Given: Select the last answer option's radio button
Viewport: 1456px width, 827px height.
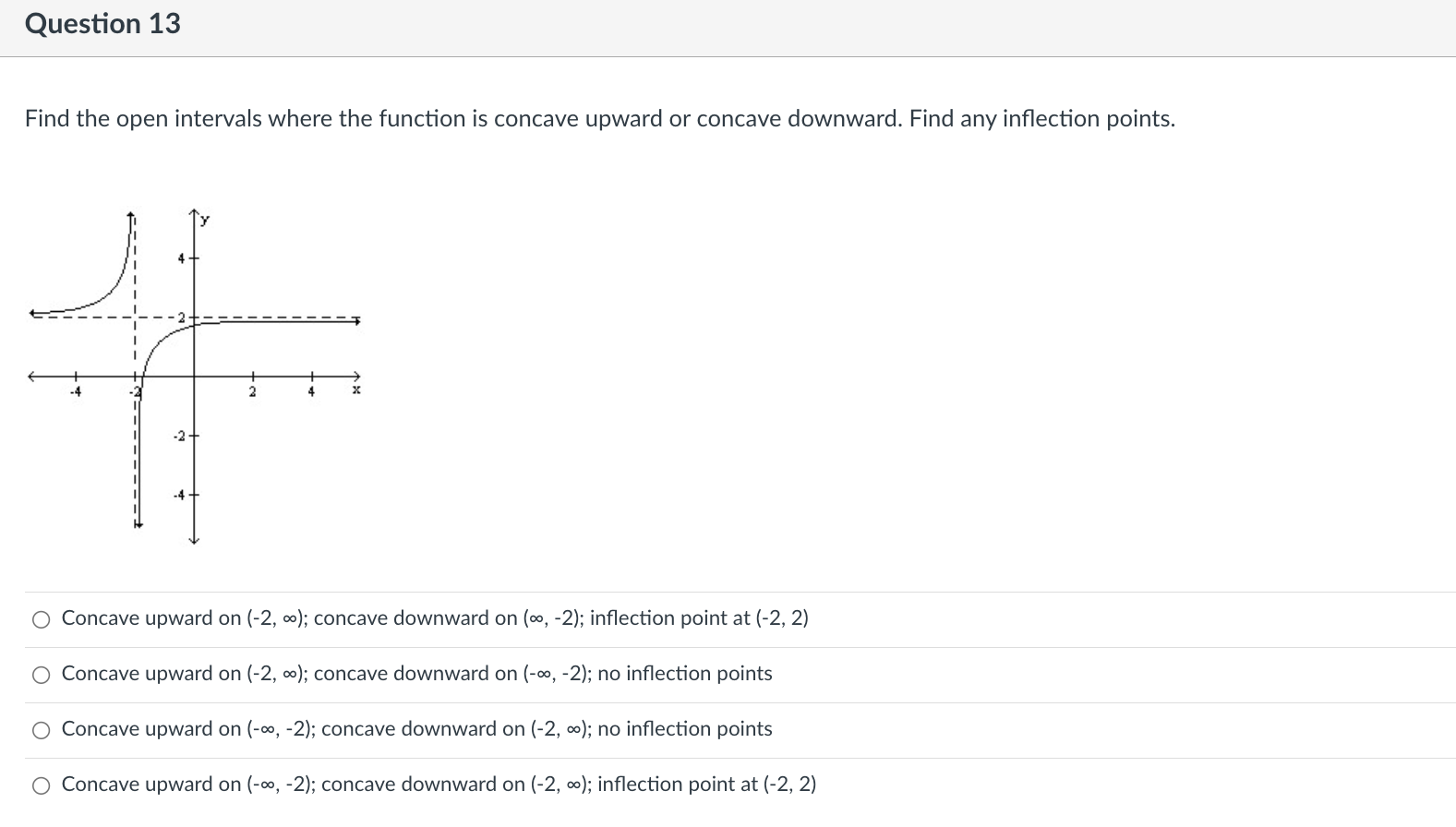Looking at the screenshot, I should (x=41, y=785).
